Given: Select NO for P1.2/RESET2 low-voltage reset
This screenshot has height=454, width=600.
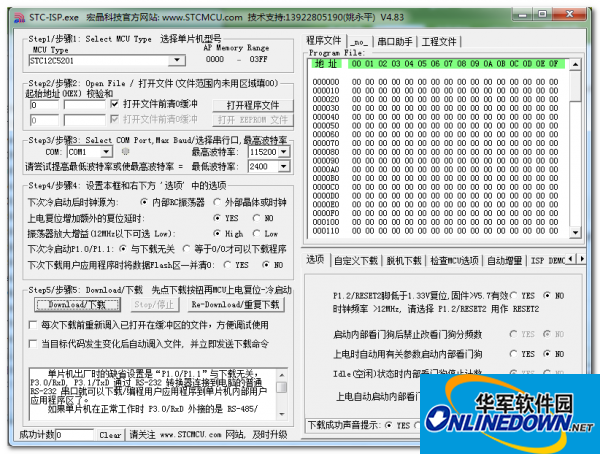Looking at the screenshot, I should (x=547, y=296).
